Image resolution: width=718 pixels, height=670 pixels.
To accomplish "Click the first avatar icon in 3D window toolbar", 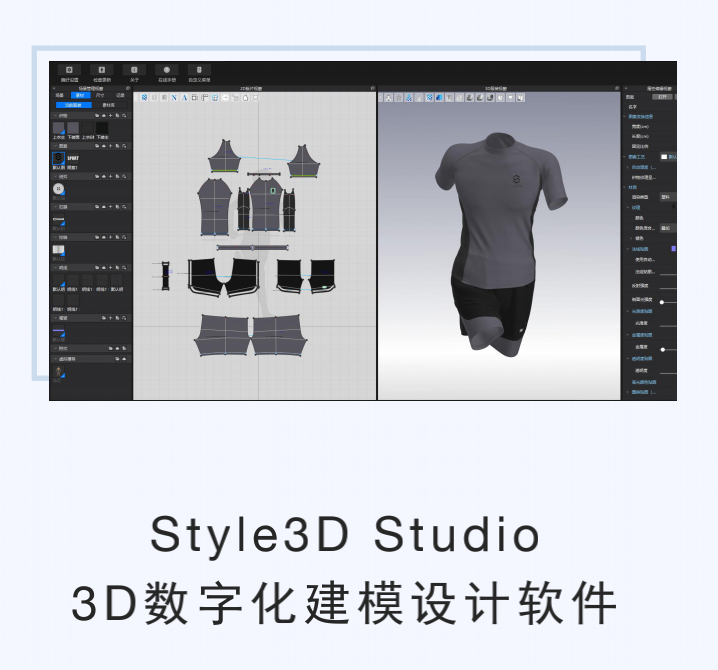I will pyautogui.click(x=389, y=98).
